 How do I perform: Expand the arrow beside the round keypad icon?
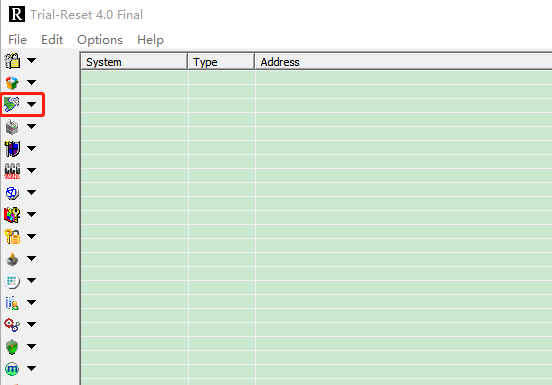click(32, 280)
